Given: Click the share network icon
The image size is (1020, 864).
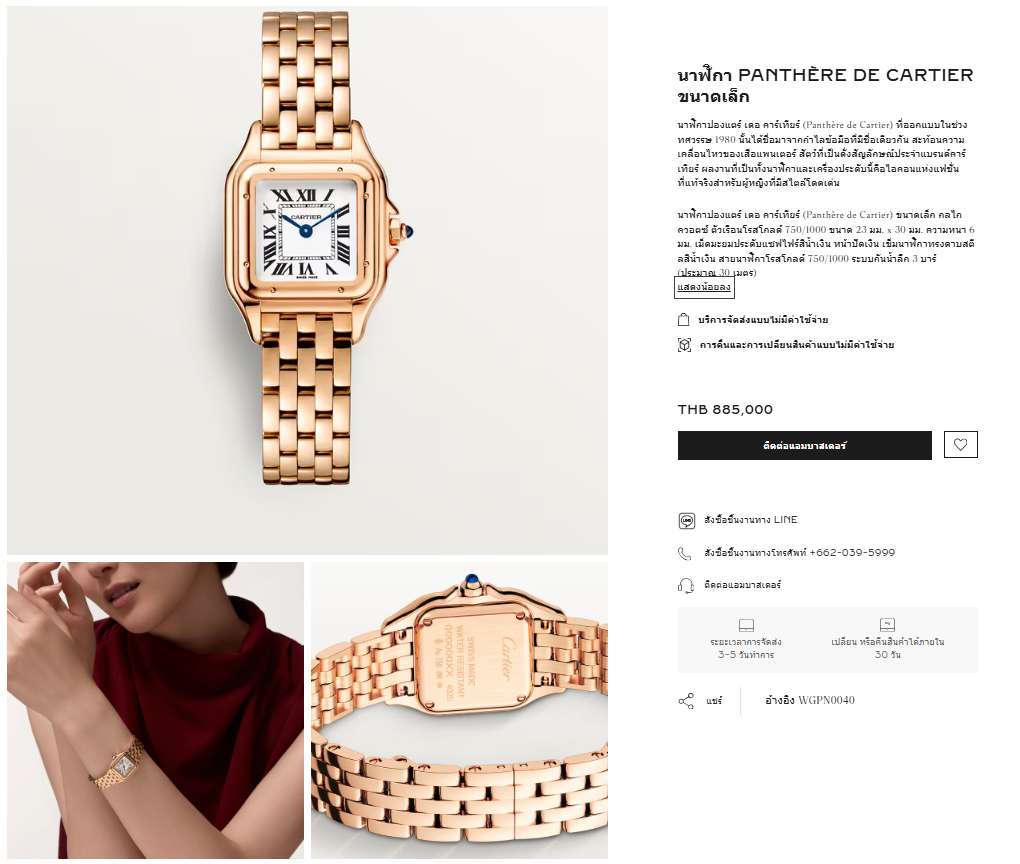Looking at the screenshot, I should 686,701.
